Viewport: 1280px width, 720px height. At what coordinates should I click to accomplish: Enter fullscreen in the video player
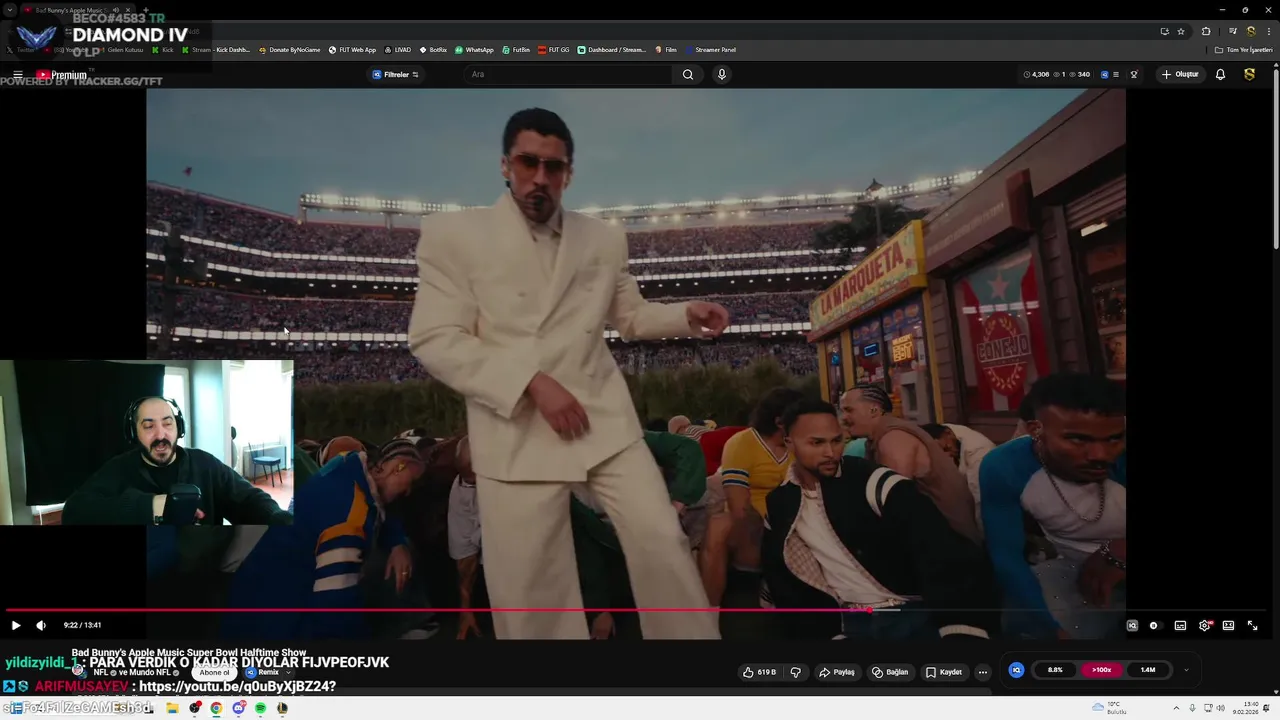tap(1252, 625)
